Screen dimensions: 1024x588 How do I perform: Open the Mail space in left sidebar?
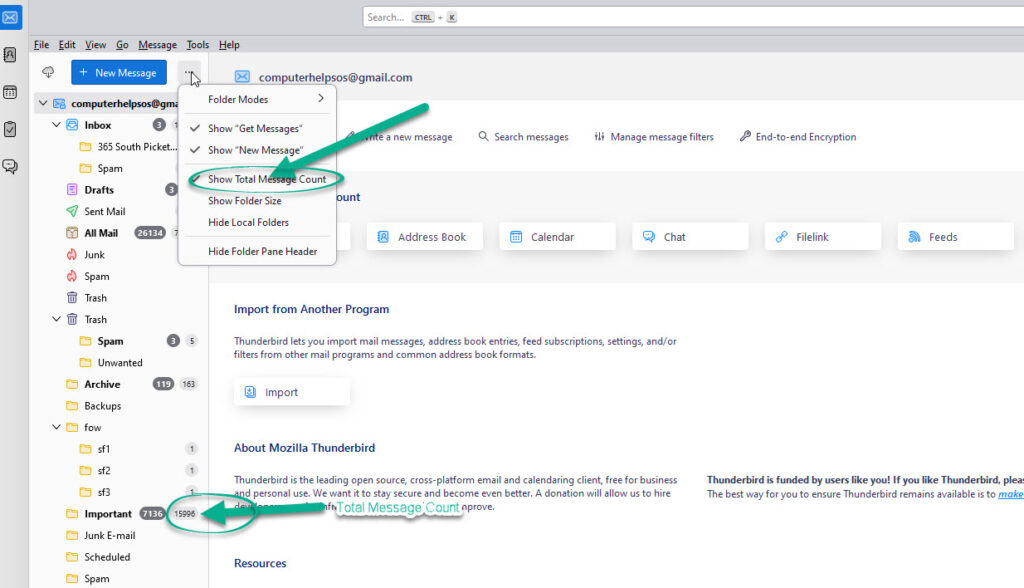pyautogui.click(x=10, y=17)
